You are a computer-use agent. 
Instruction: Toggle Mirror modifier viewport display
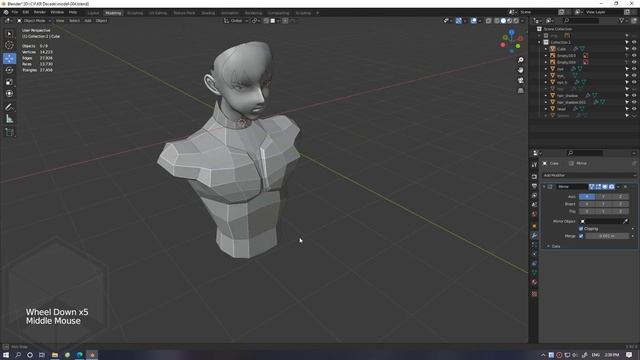605,187
